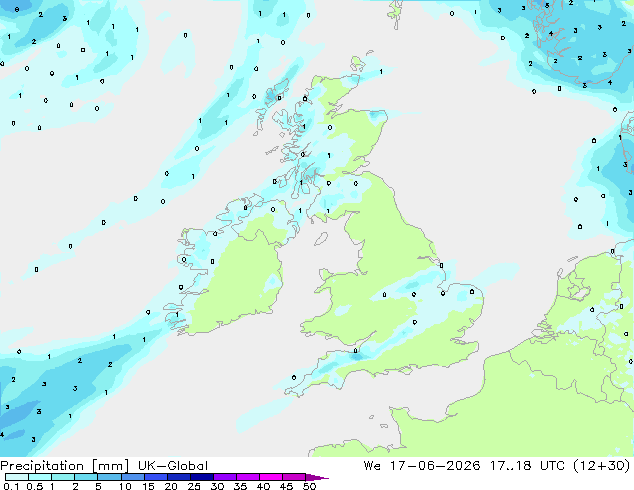
Task: Select the legend scale label "25"
Action: point(194,486)
